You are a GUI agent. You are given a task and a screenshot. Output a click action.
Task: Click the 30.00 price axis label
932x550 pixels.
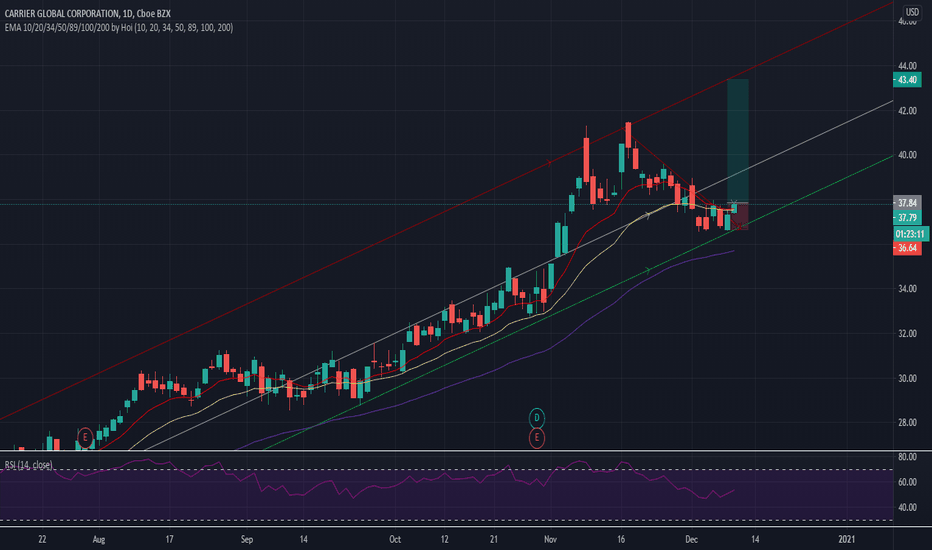point(907,378)
